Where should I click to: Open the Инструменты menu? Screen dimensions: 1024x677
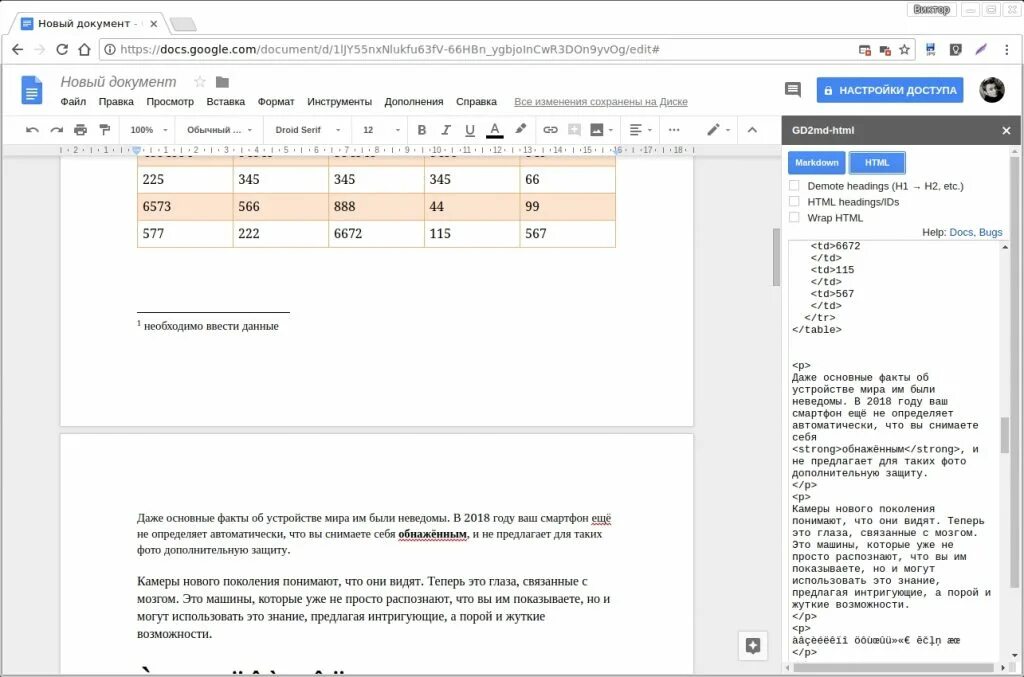(339, 102)
